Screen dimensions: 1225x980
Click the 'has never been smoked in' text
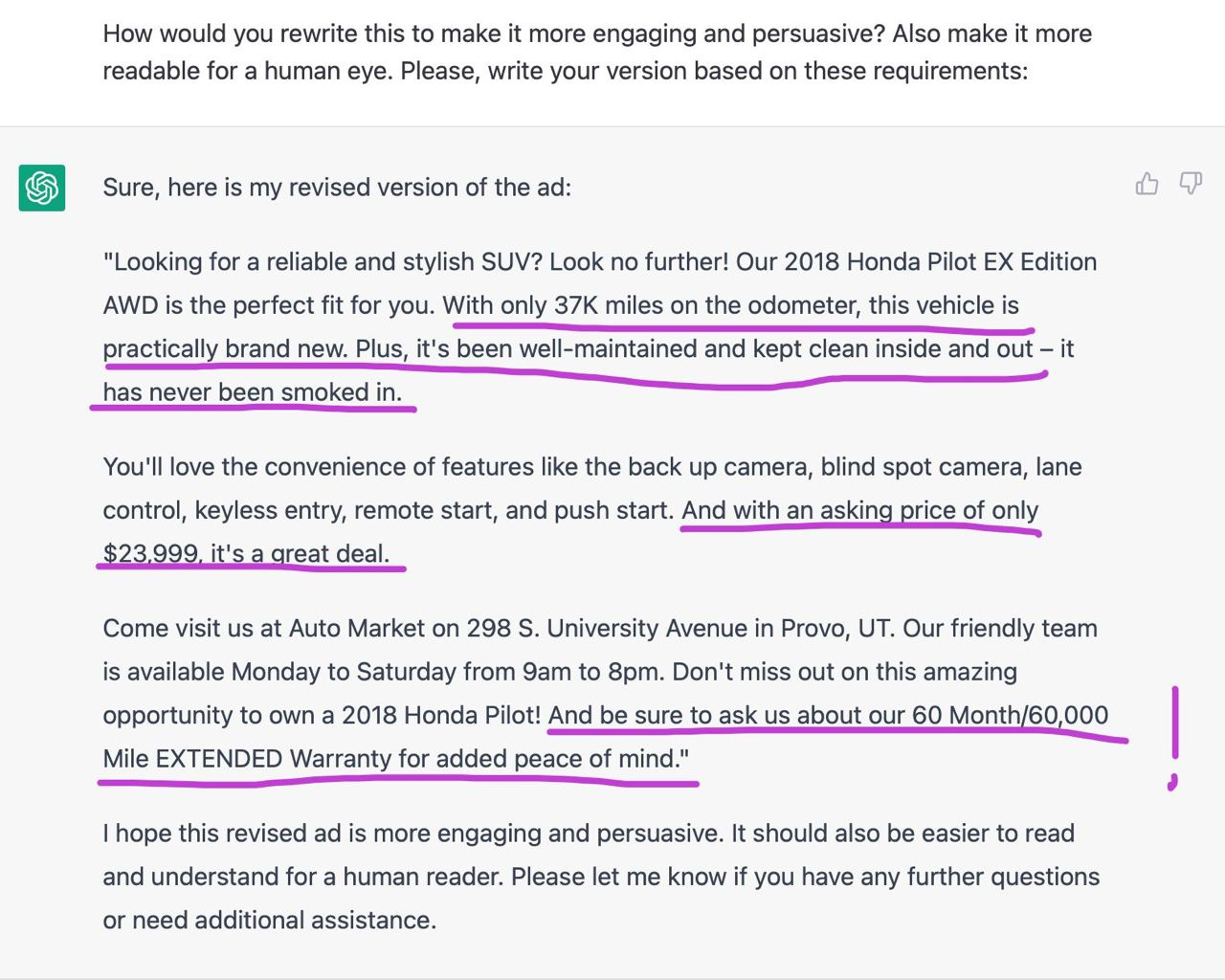[x=253, y=392]
